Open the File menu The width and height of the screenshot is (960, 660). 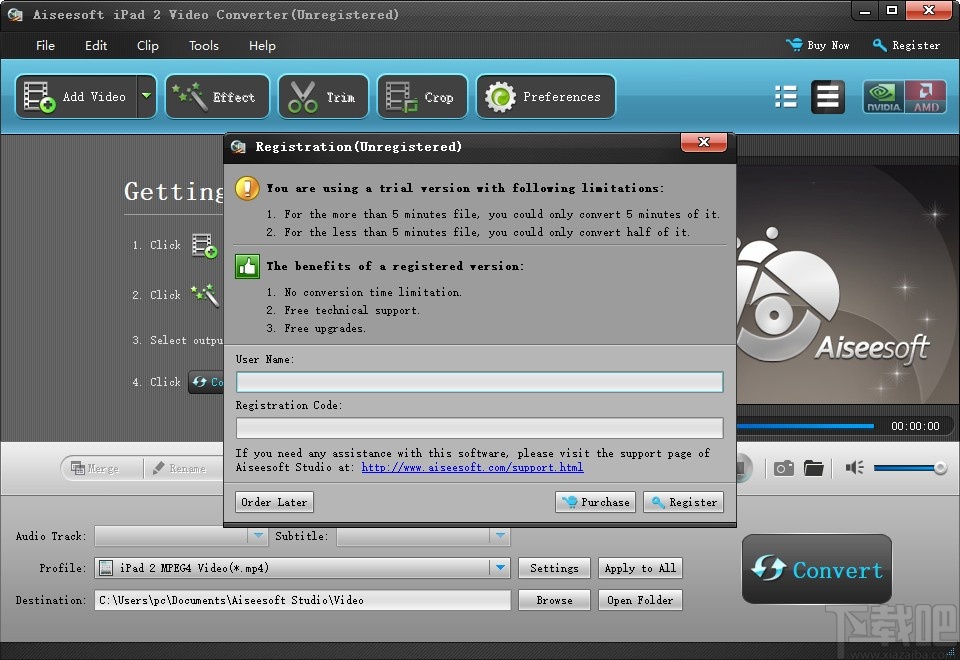pos(45,46)
